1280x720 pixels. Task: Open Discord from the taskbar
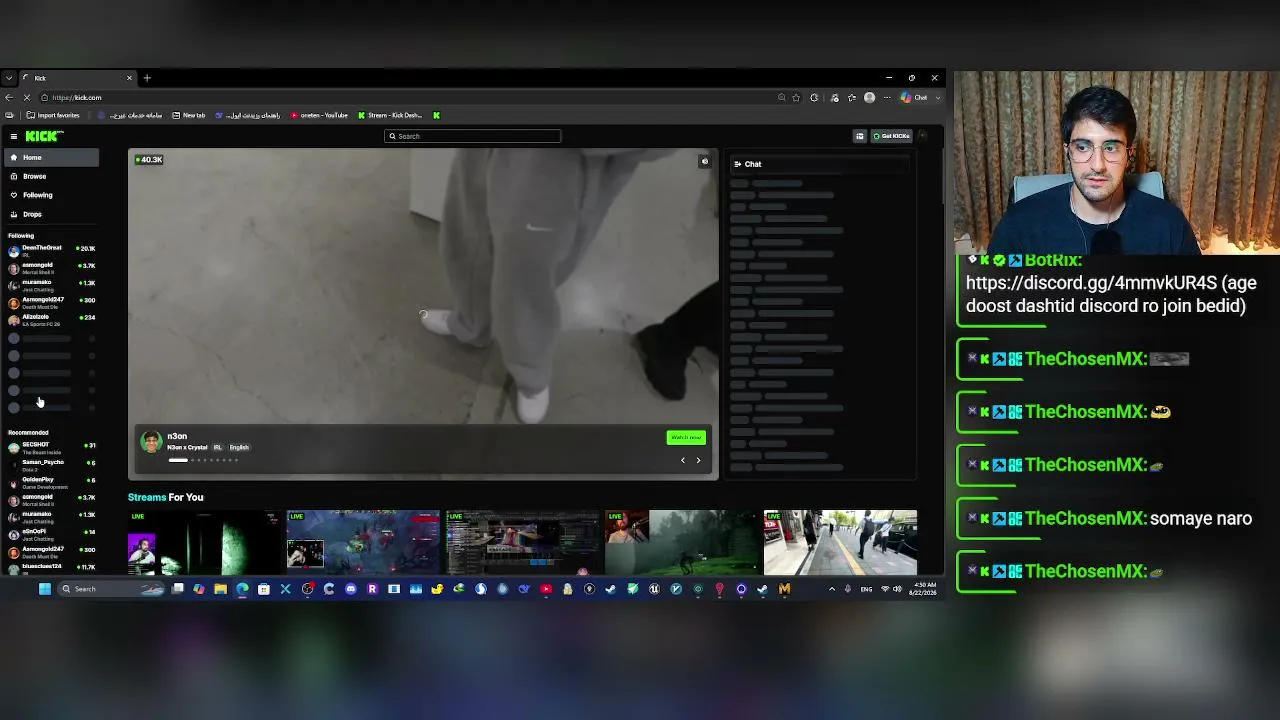click(351, 589)
